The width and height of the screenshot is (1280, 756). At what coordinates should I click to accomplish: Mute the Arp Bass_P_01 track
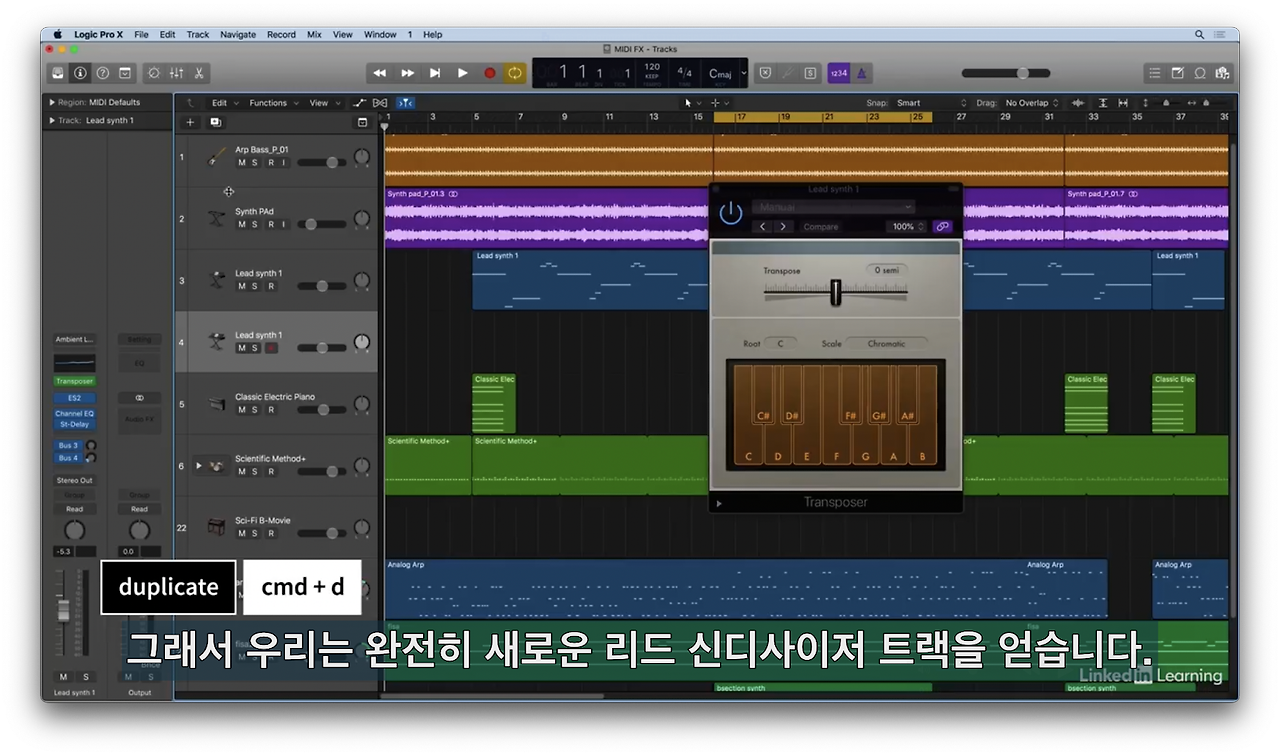click(x=241, y=162)
